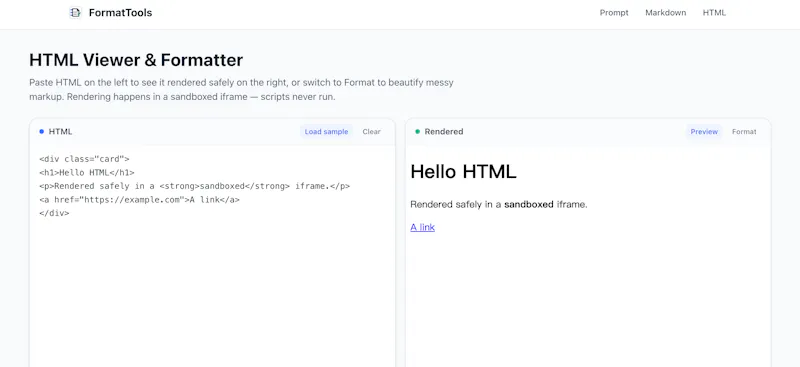This screenshot has height=367, width=800.
Task: Clear the HTML input
Action: pyautogui.click(x=371, y=132)
